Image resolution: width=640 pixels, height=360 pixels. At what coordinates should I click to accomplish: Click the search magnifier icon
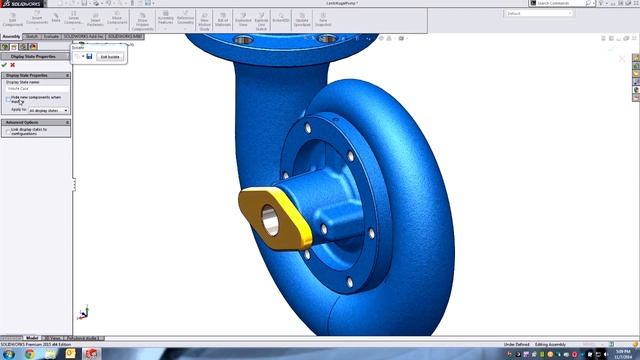[x=588, y=3]
